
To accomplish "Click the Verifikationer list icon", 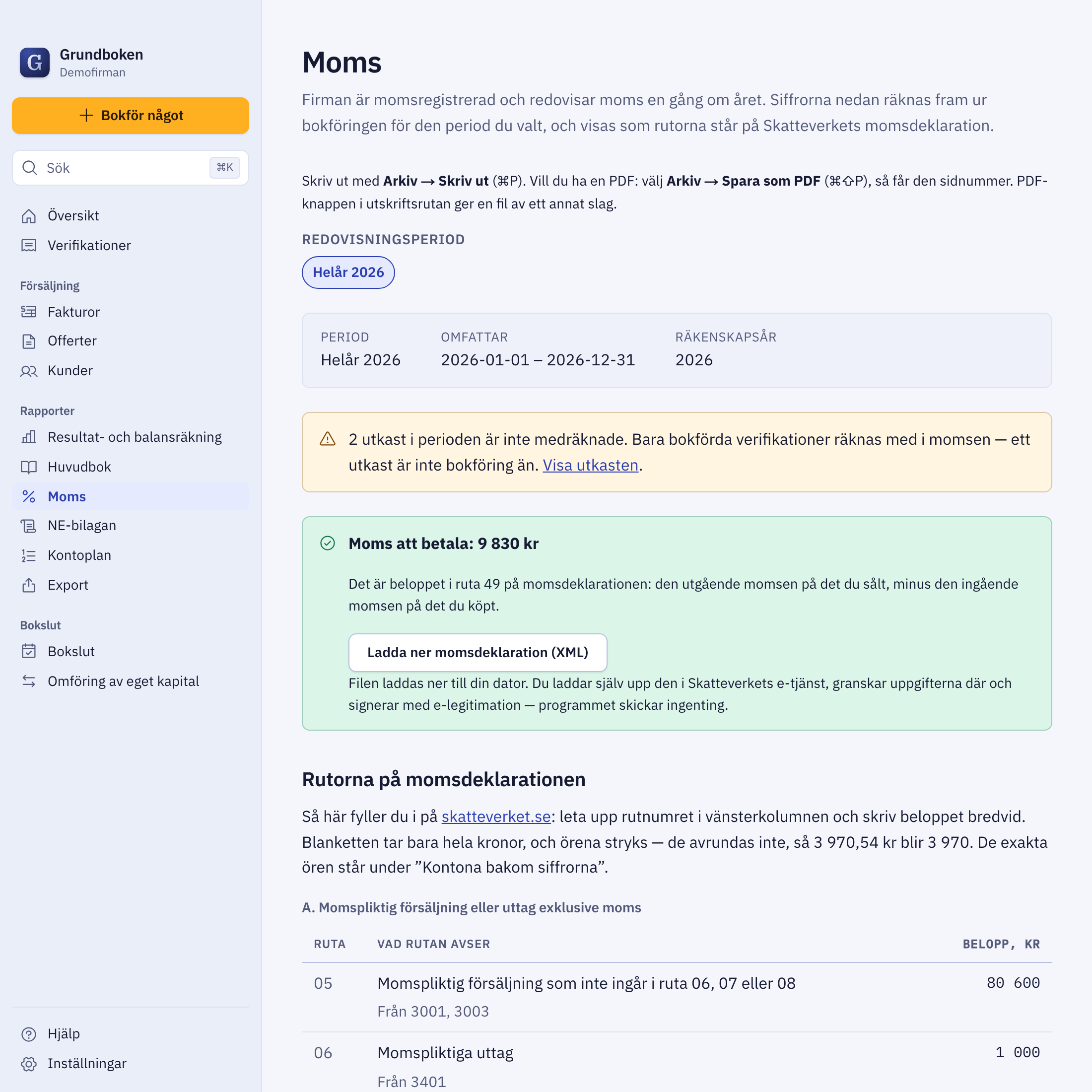I will point(29,245).
